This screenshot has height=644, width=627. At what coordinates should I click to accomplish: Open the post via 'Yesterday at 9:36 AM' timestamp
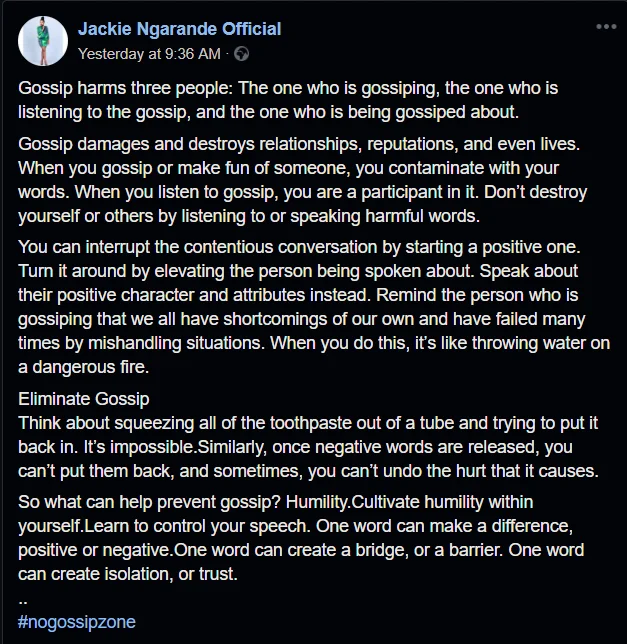pyautogui.click(x=149, y=54)
